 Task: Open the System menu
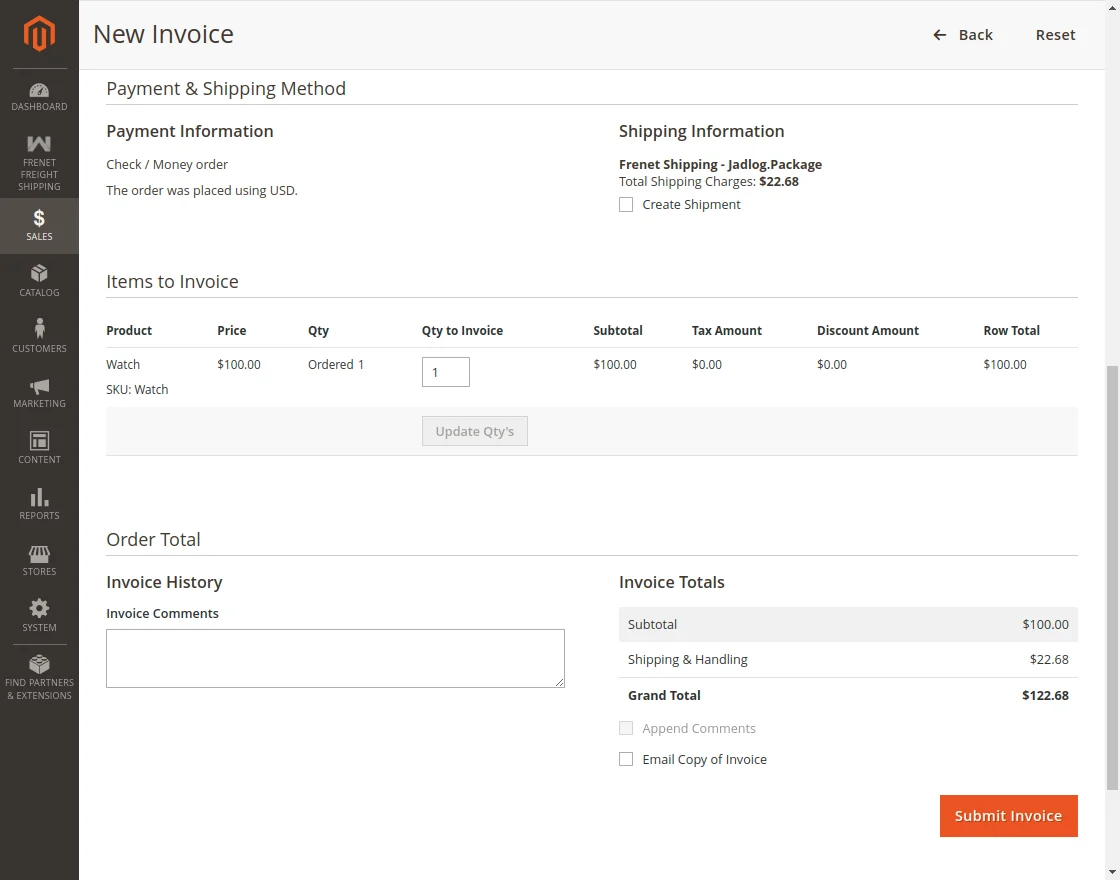[x=39, y=616]
